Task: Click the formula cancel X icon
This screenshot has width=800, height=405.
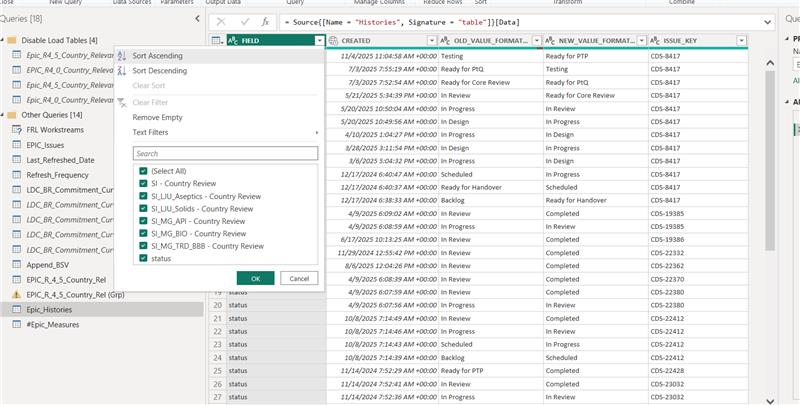Action: [221, 22]
